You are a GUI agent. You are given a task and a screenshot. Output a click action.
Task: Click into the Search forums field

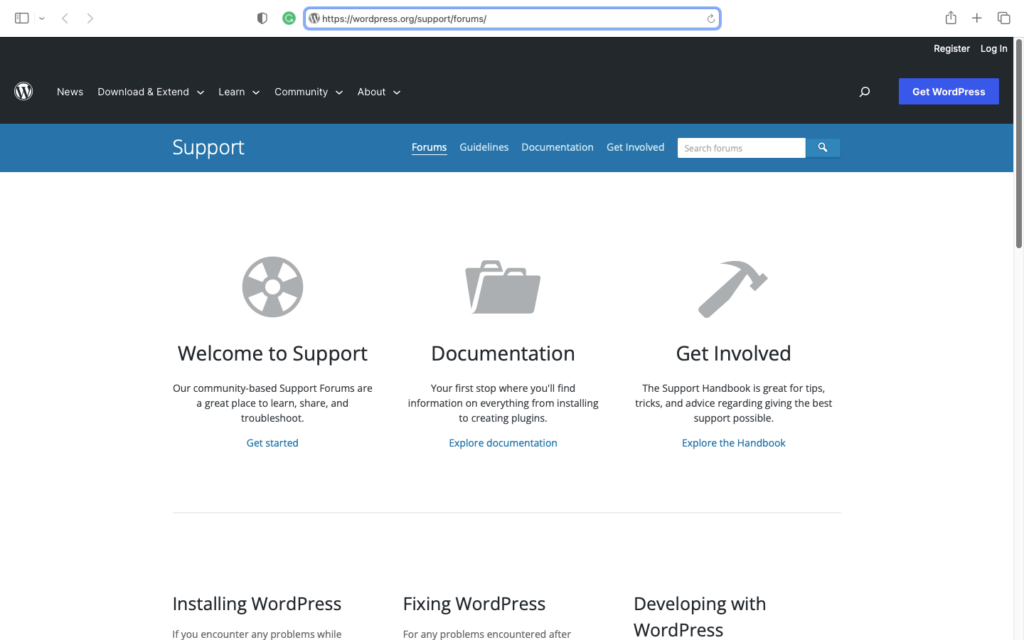click(741, 148)
